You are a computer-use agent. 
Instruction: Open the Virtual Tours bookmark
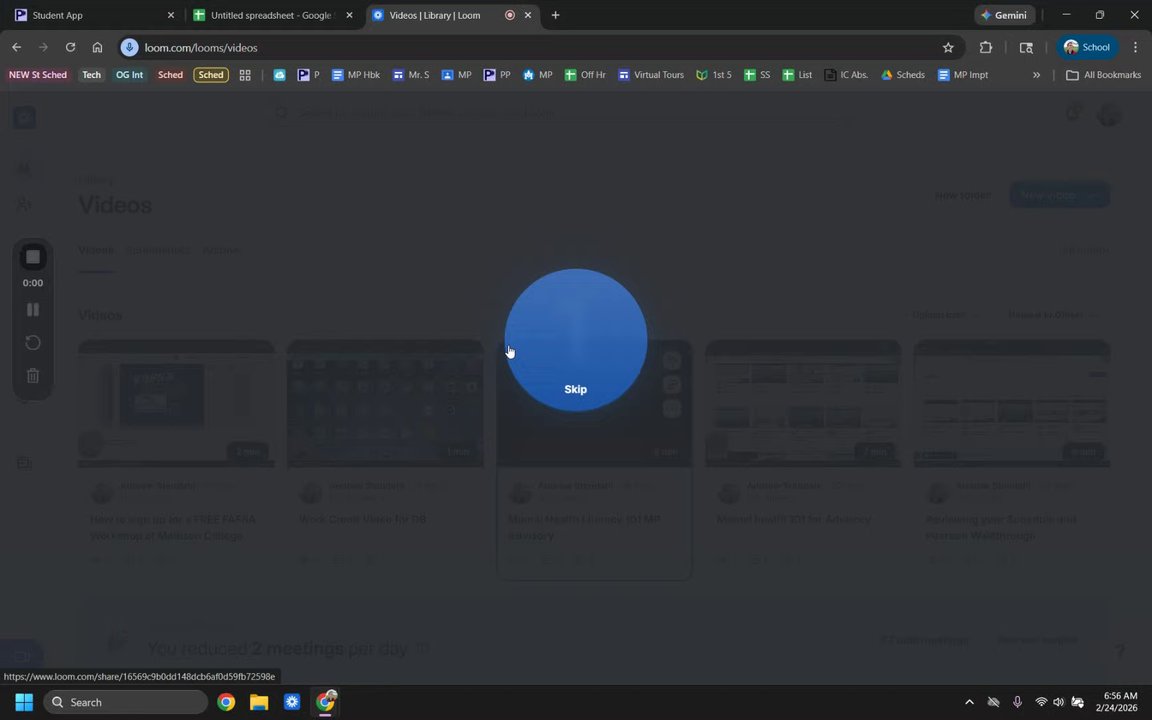tap(651, 75)
